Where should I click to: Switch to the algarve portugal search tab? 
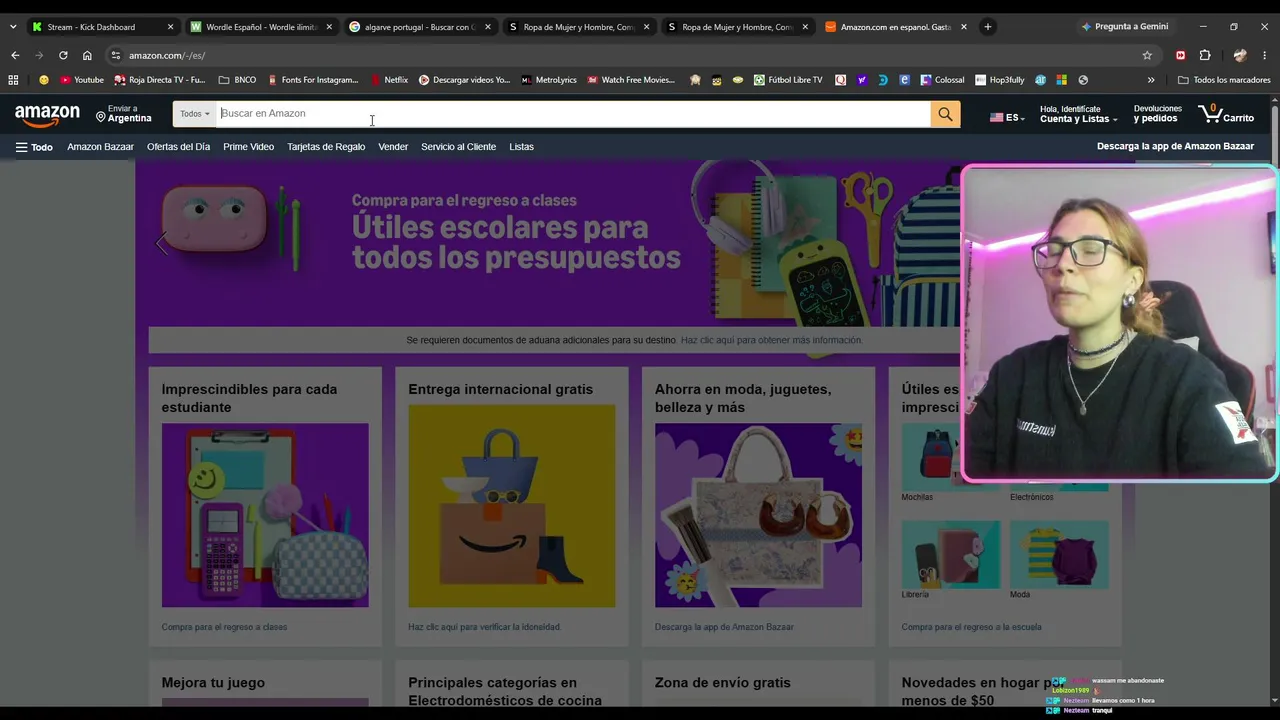point(419,27)
